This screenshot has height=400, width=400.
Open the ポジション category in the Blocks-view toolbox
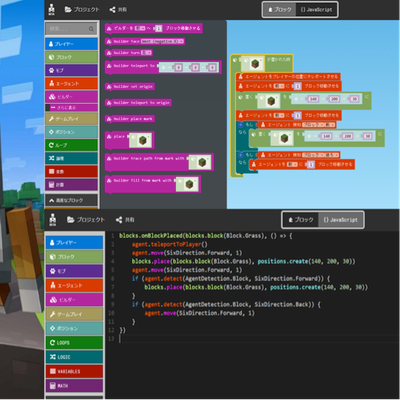71,132
